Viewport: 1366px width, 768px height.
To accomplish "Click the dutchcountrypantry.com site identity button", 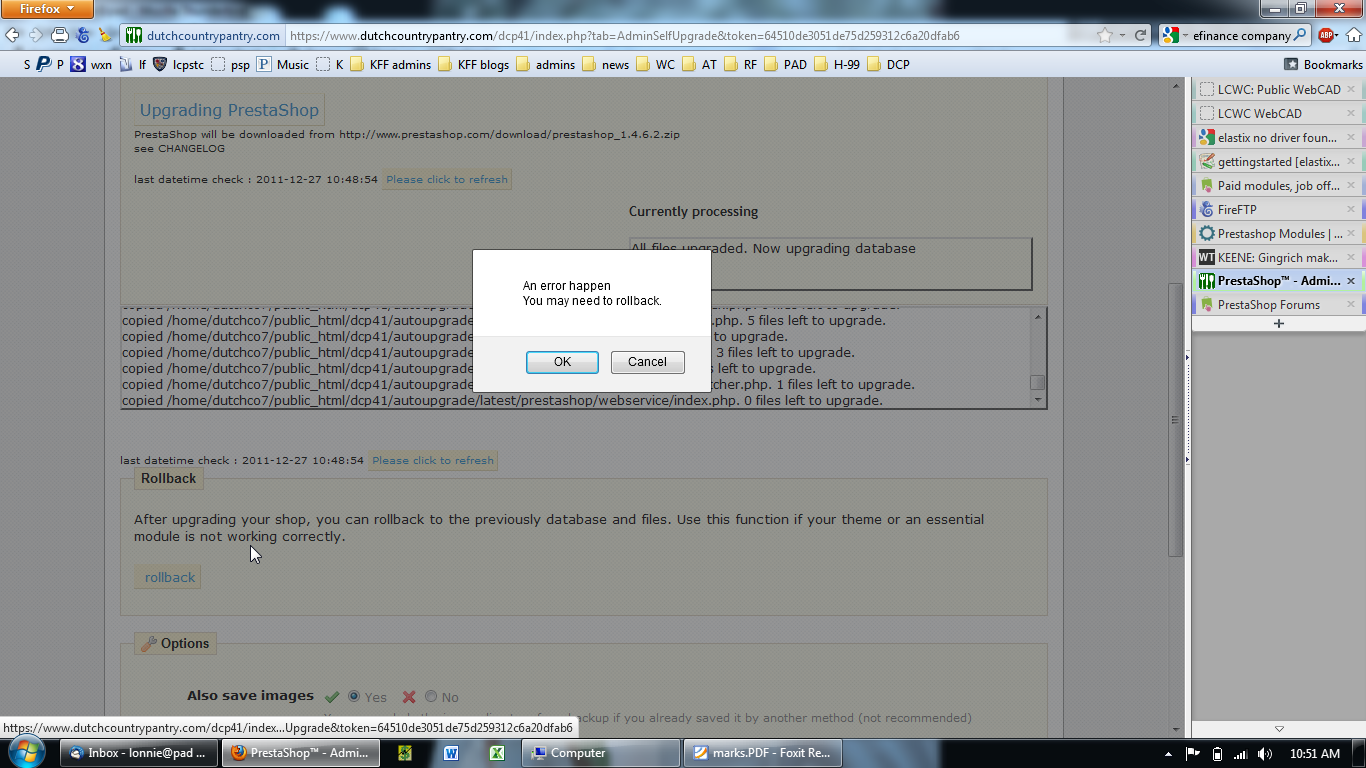I will click(x=204, y=35).
